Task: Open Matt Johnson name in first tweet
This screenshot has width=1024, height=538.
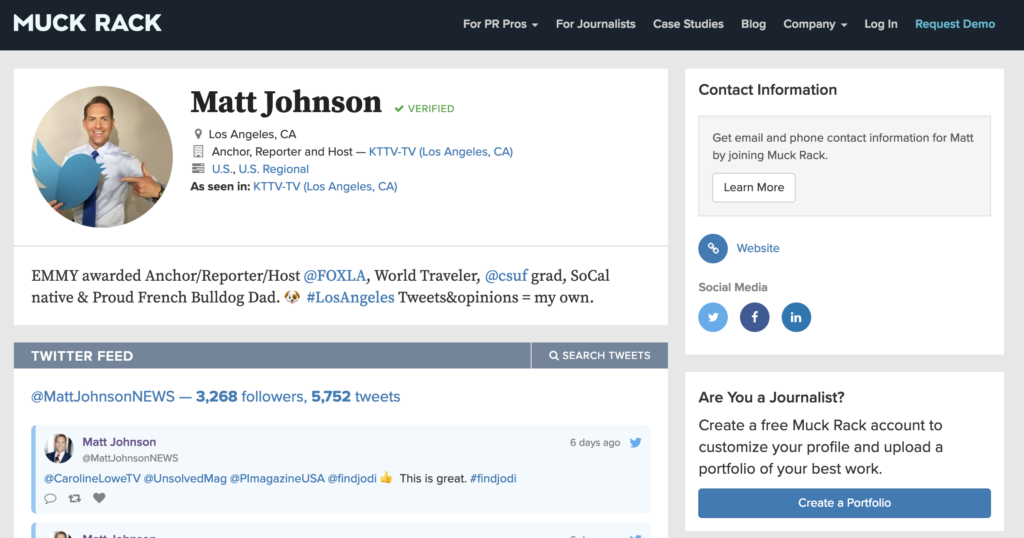Action: (119, 442)
